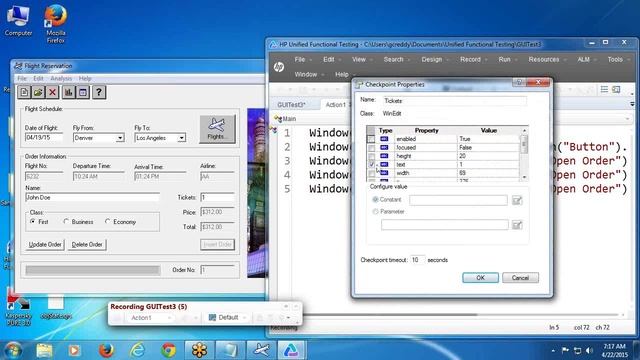Select the Economy class radio button
Image resolution: width=640 pixels, height=360 pixels.
pos(107,221)
